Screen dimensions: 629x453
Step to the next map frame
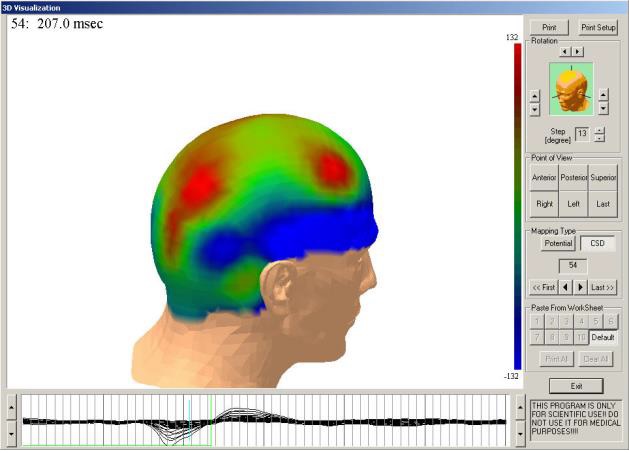pyautogui.click(x=579, y=287)
